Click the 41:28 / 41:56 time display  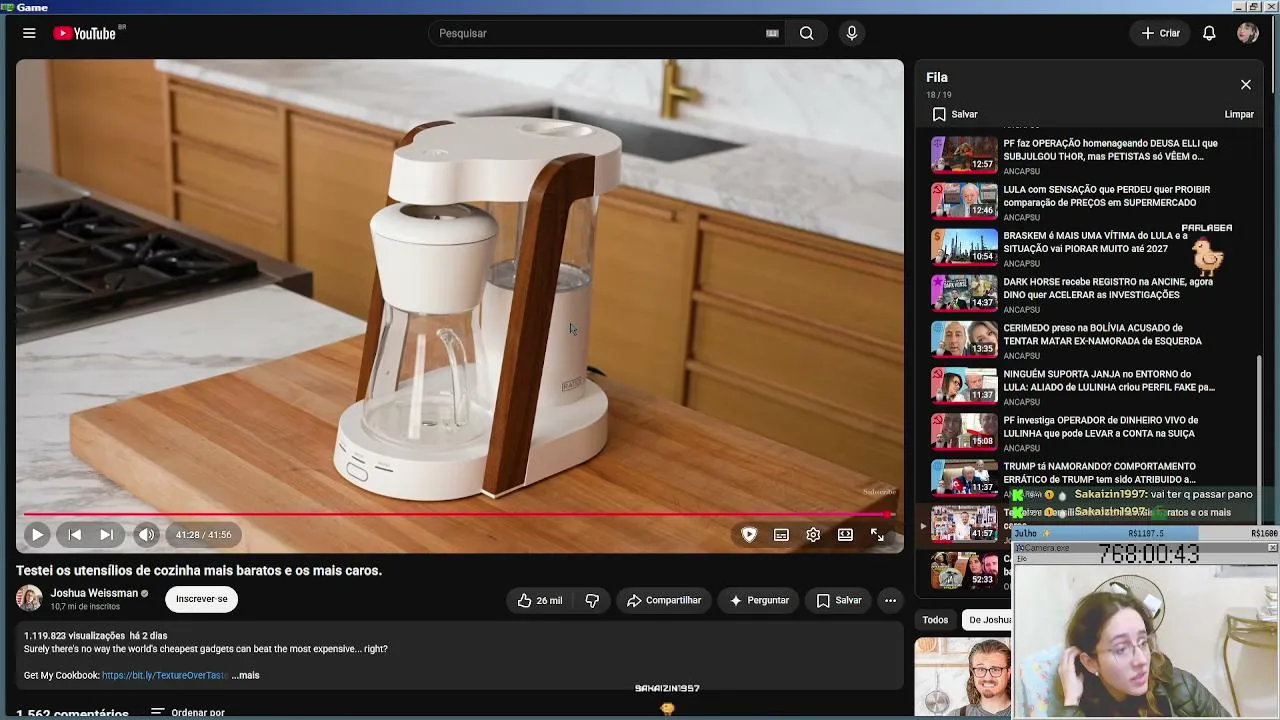pyautogui.click(x=203, y=535)
